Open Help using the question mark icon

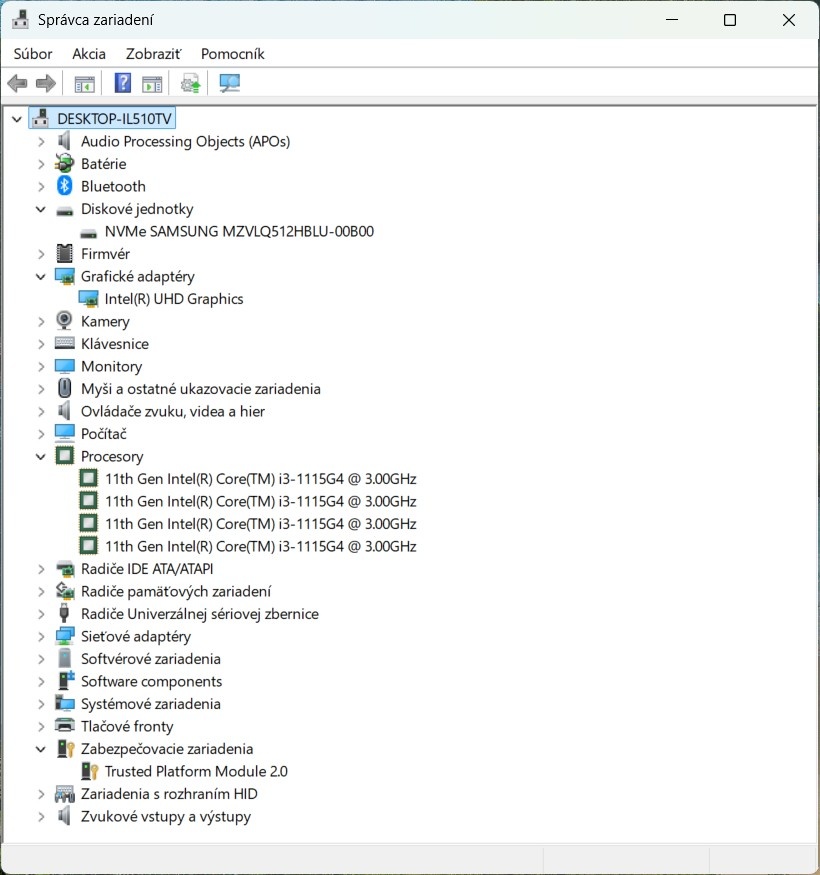pos(122,83)
